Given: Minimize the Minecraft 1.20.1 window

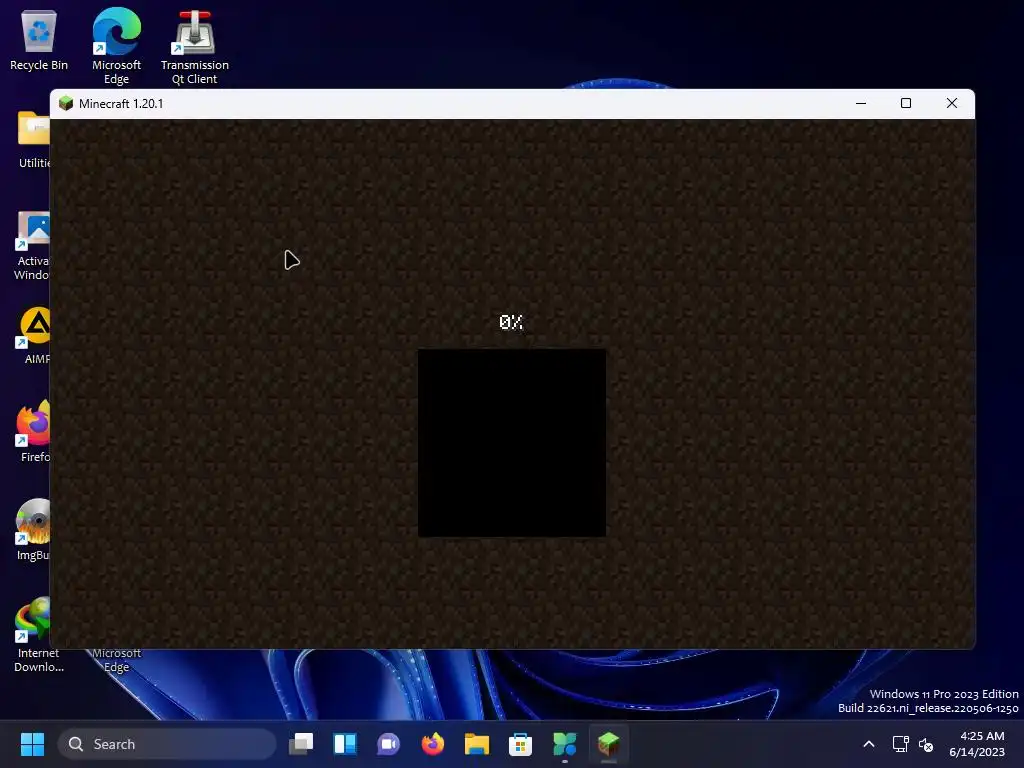Looking at the screenshot, I should 861,103.
